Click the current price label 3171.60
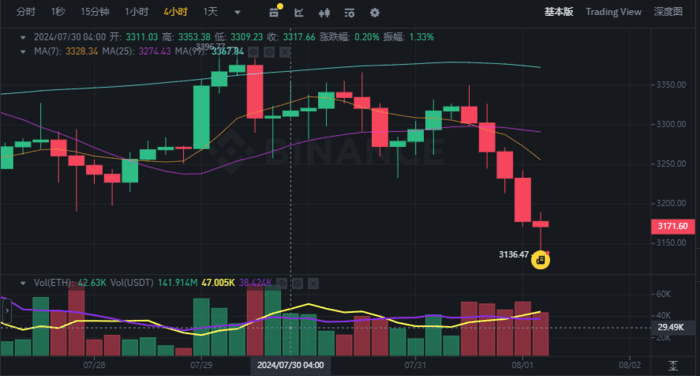Screen dimensions: 700x376 click(x=673, y=226)
